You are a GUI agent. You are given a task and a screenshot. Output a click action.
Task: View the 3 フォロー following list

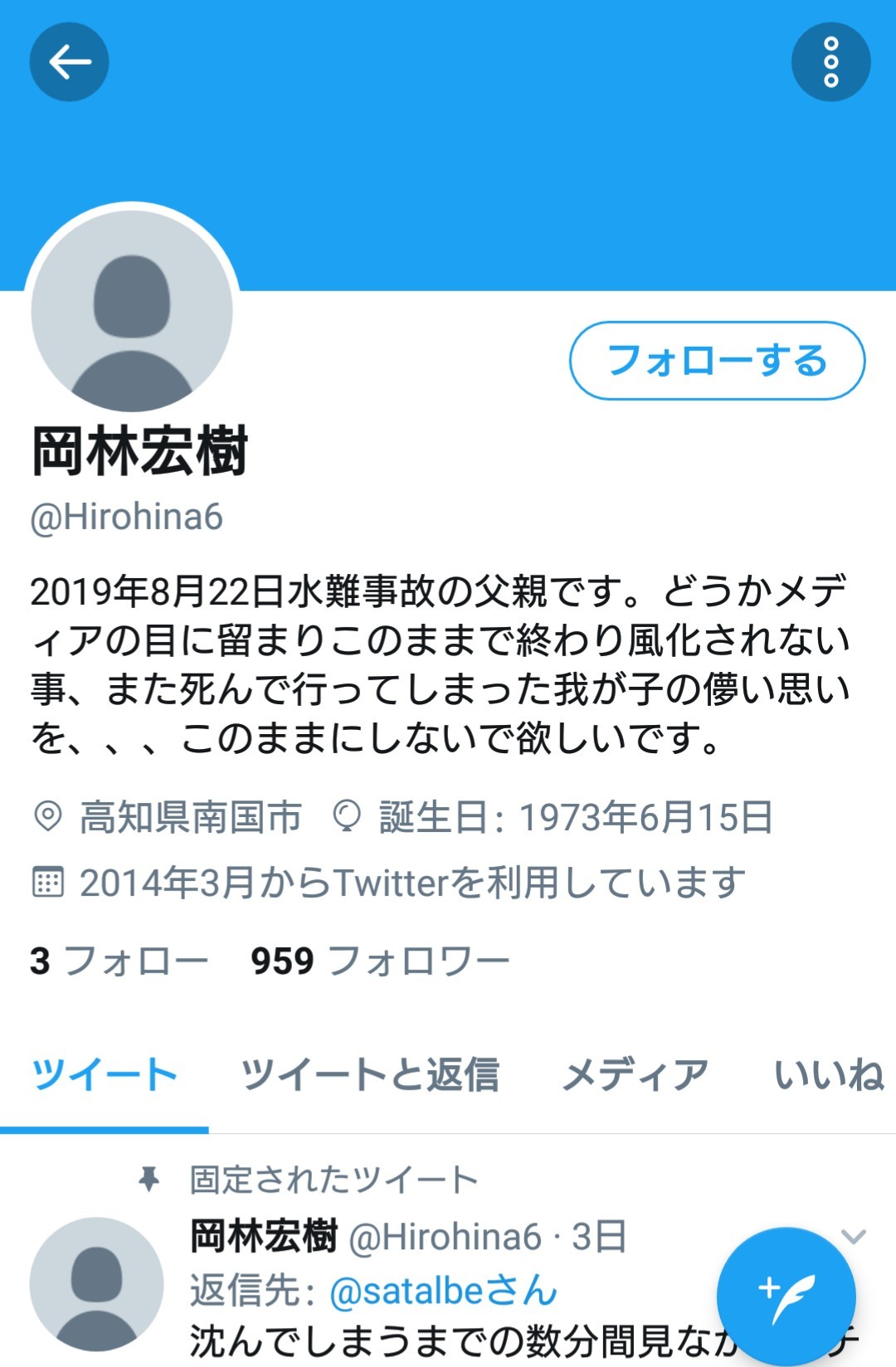[119, 961]
